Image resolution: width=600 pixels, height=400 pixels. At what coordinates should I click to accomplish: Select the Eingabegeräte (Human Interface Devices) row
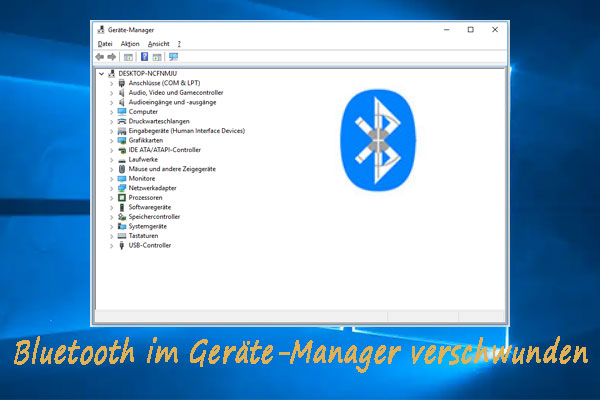pos(187,131)
